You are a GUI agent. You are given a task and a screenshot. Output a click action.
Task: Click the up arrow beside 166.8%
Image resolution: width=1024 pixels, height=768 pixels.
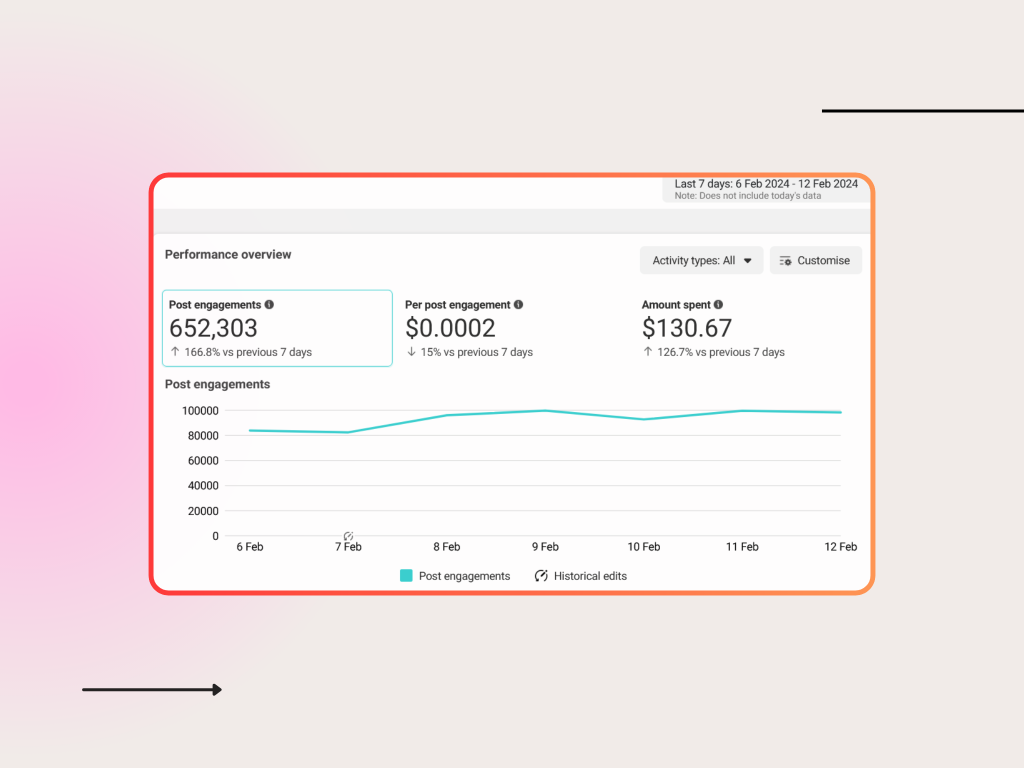[175, 351]
